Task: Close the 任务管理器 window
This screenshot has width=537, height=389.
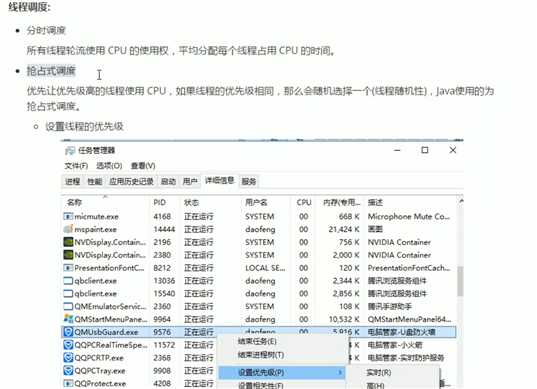Action: pyautogui.click(x=453, y=150)
